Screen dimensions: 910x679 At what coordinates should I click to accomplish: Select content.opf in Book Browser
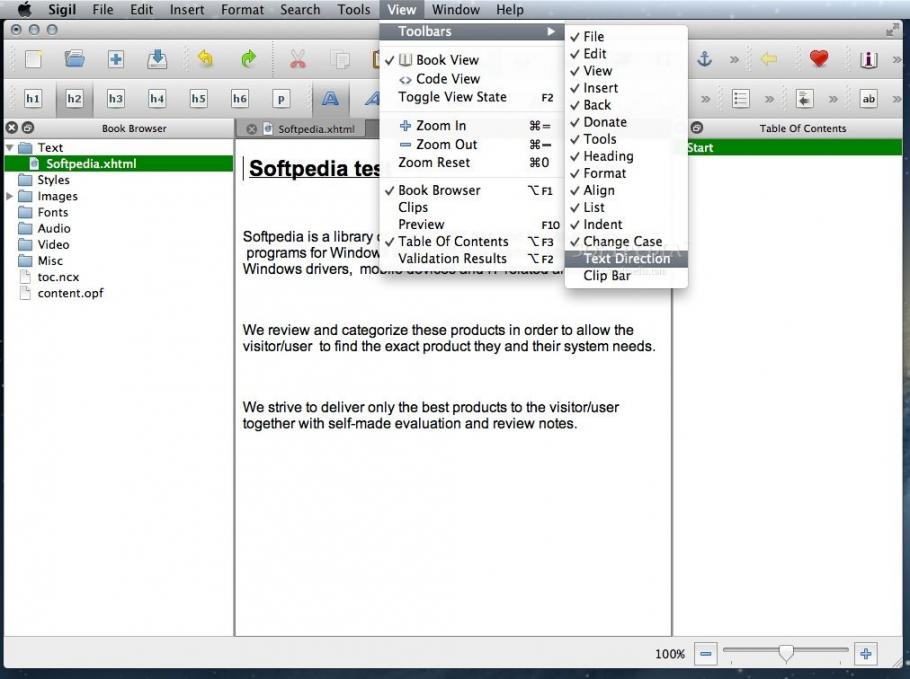70,294
